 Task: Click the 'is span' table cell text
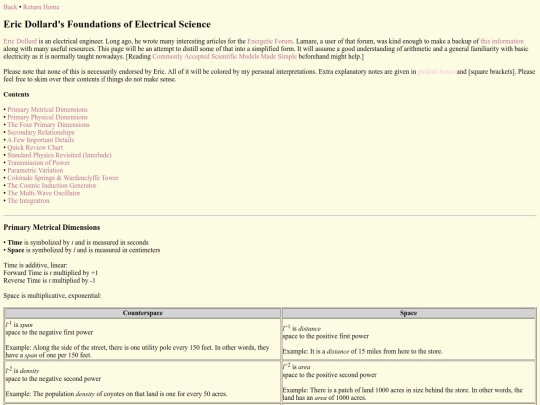point(19,324)
